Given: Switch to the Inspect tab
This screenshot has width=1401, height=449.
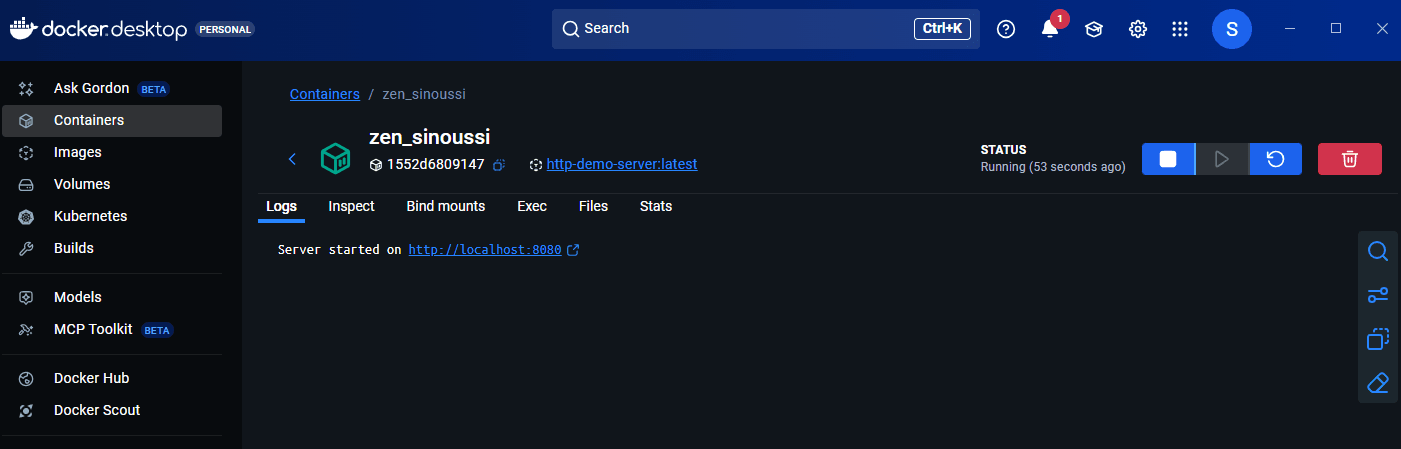Looking at the screenshot, I should (x=351, y=206).
